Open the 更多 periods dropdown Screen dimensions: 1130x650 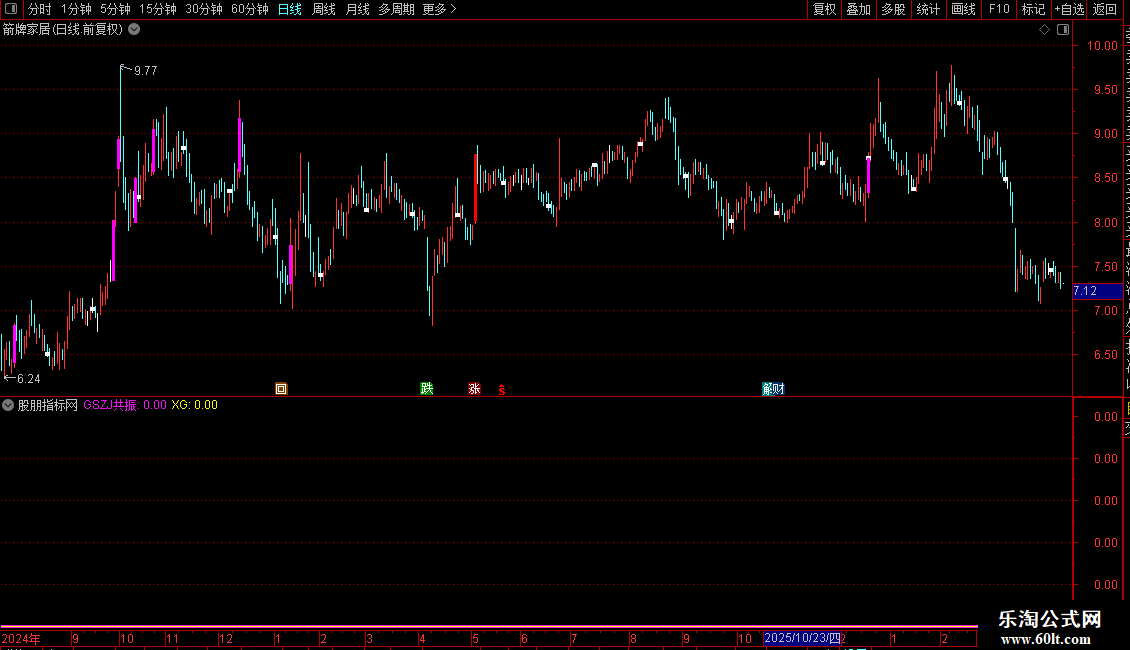pos(439,9)
